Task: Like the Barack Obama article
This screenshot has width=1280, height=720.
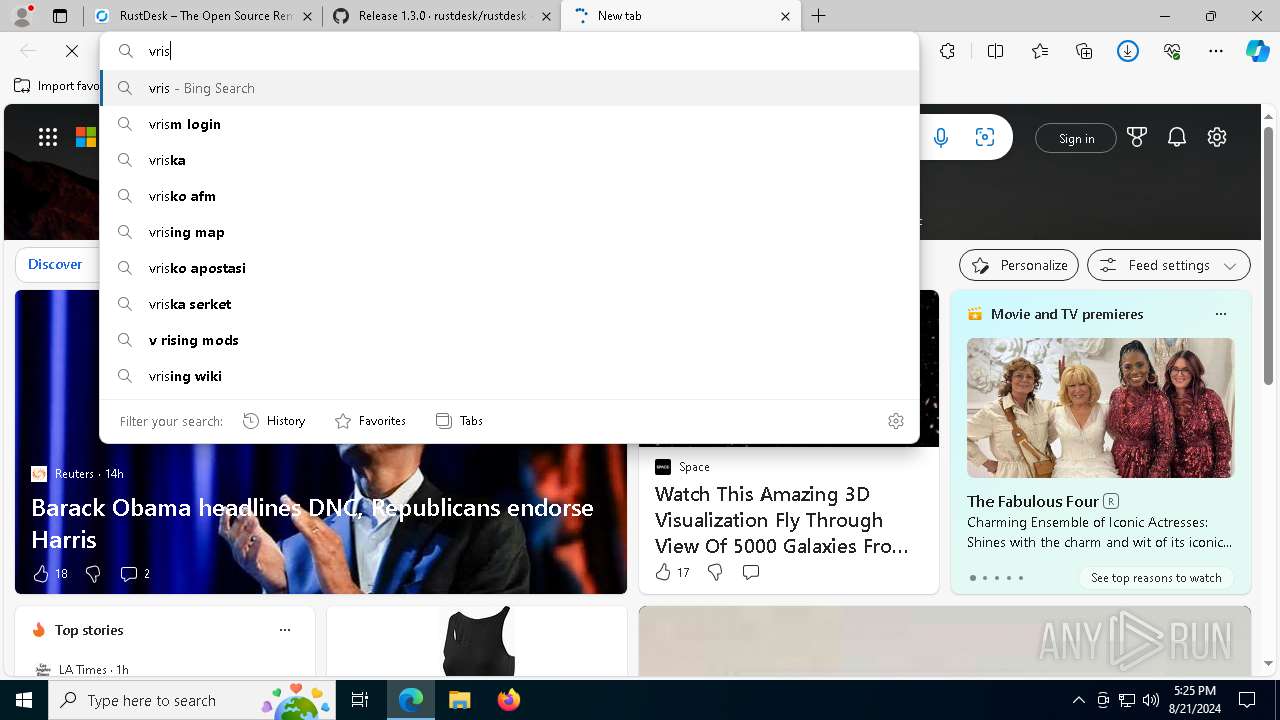Action: pyautogui.click(x=50, y=574)
